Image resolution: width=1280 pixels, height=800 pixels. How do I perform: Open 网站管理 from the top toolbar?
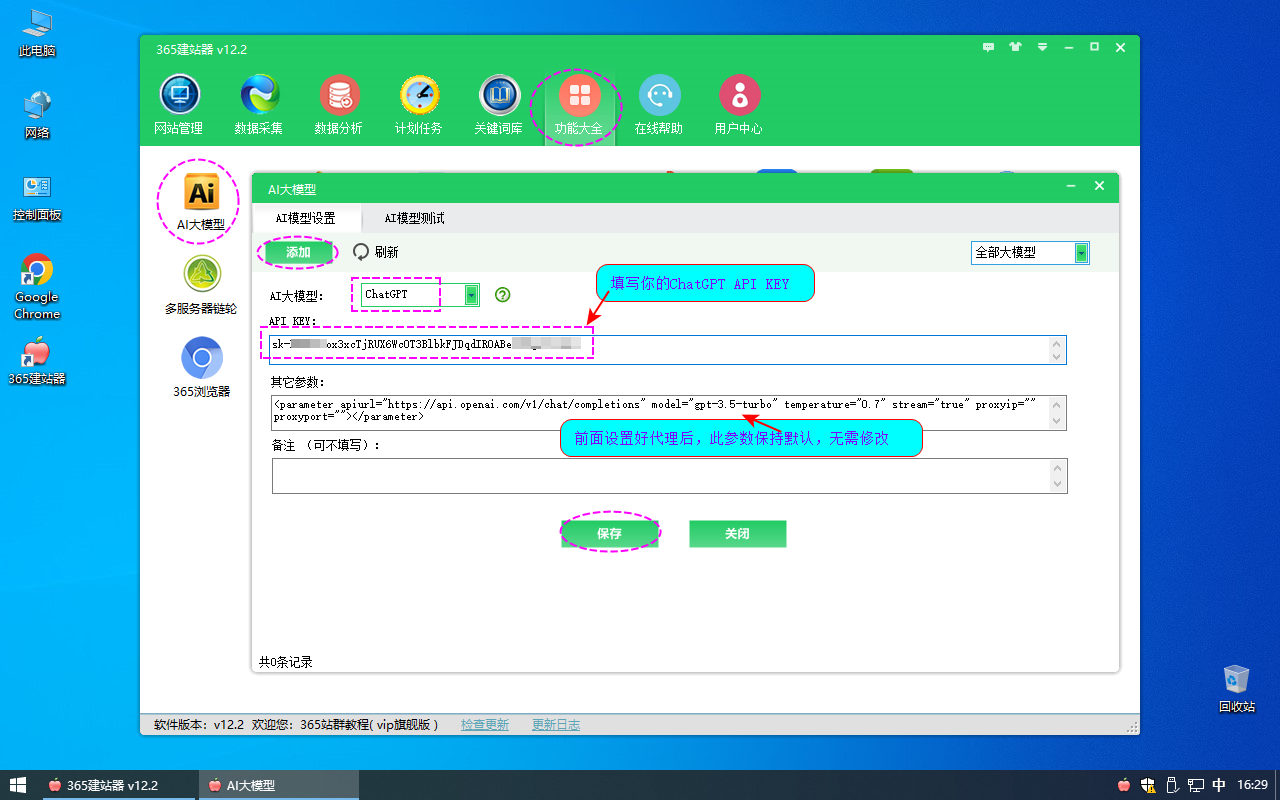tap(179, 105)
